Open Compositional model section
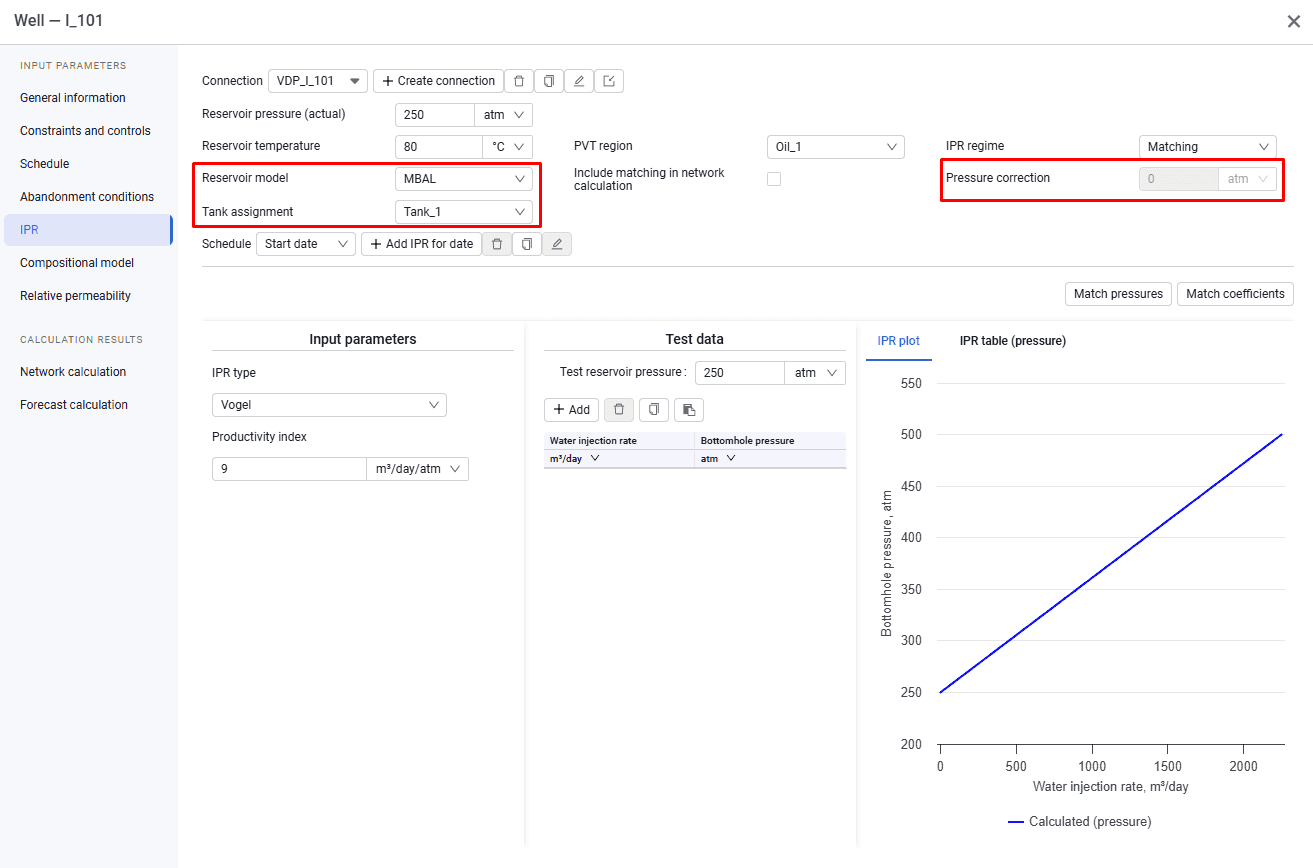This screenshot has width=1313, height=868. (77, 263)
